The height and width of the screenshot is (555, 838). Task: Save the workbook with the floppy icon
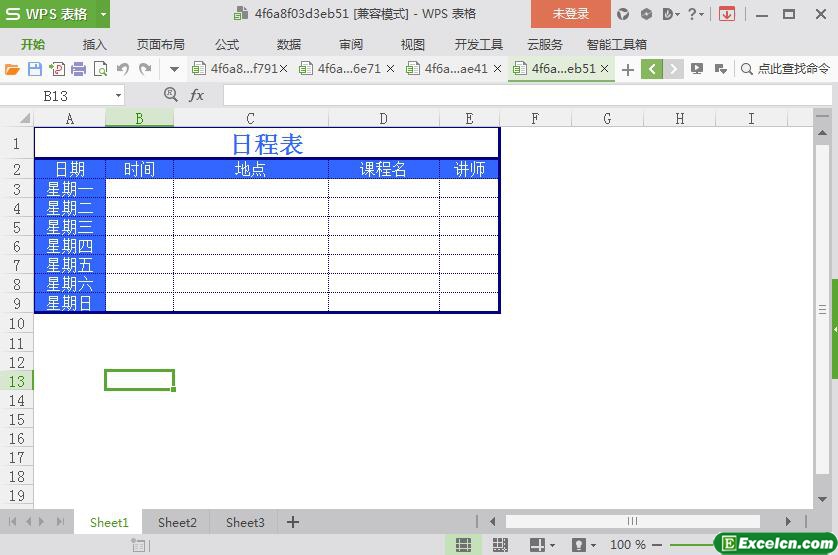click(x=35, y=69)
